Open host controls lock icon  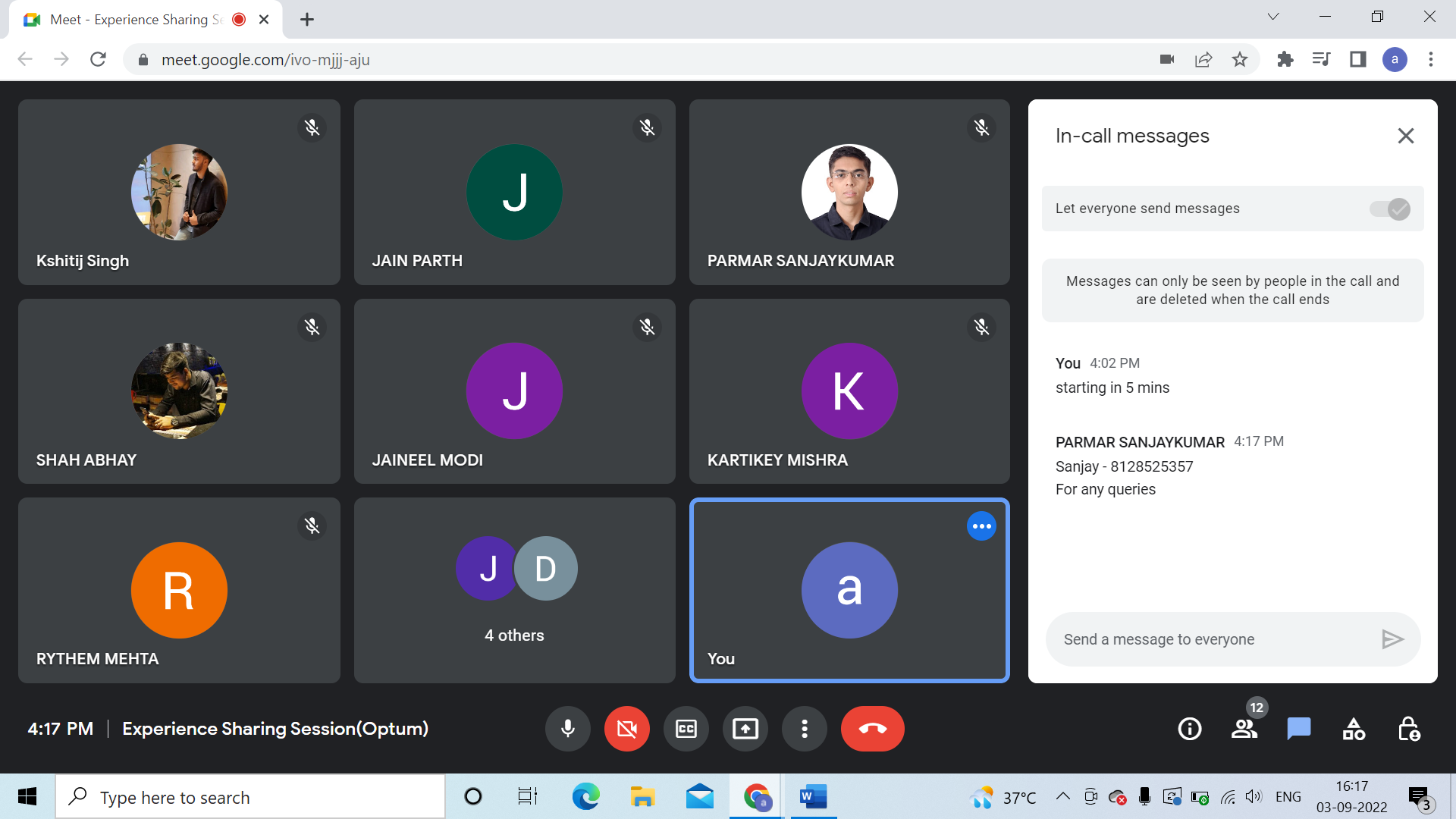pyautogui.click(x=1408, y=729)
